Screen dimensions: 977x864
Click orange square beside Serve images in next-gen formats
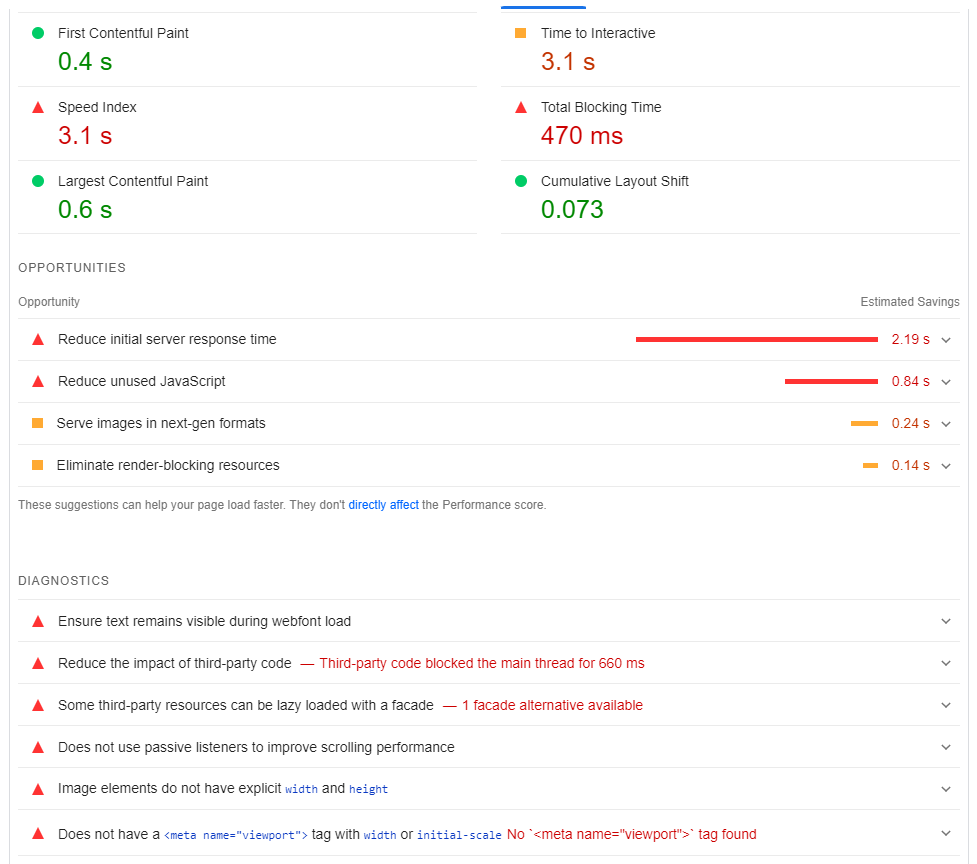(37, 424)
